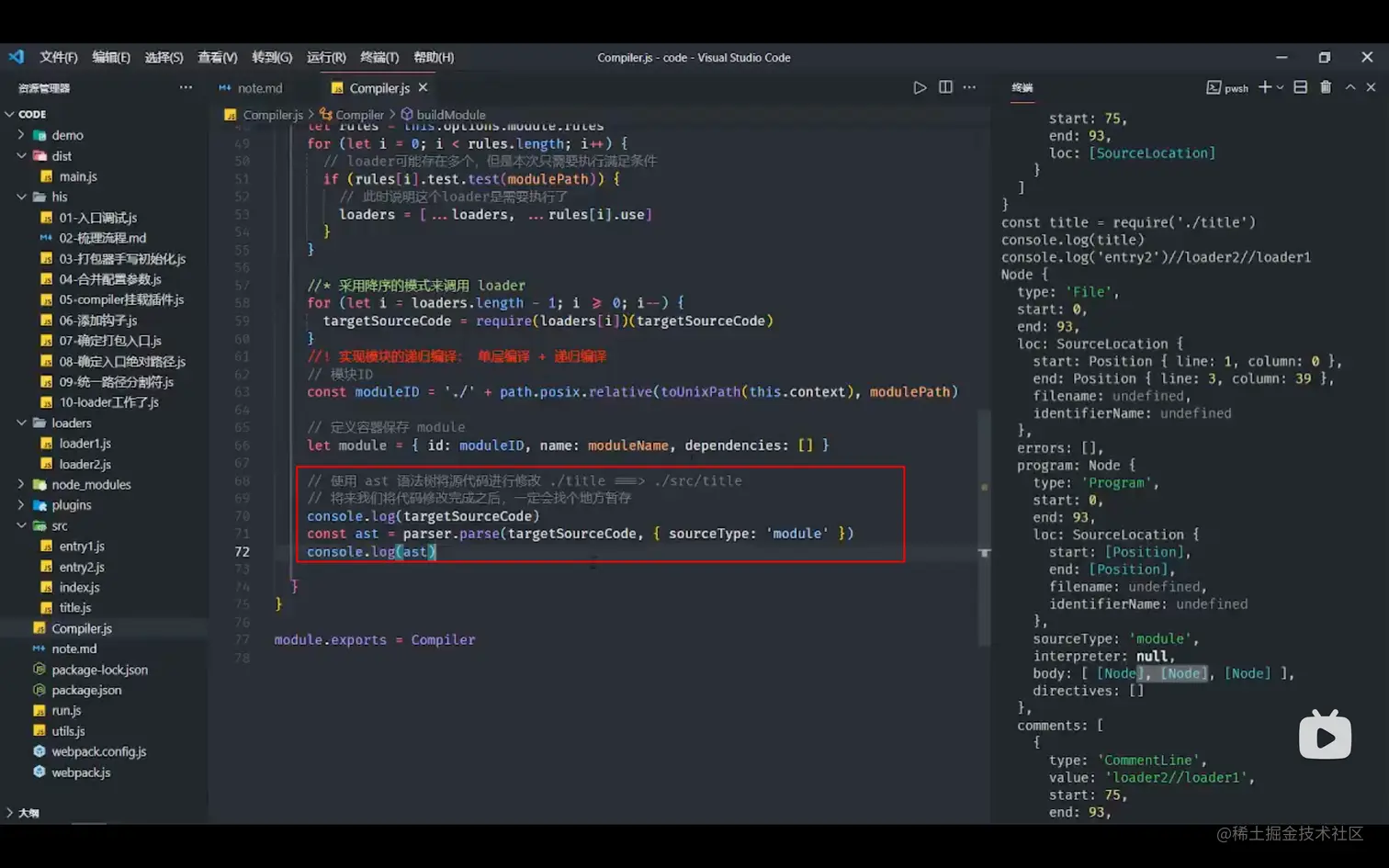Image resolution: width=1389 pixels, height=868 pixels.
Task: Click the demo folder icon
Action: 40,135
